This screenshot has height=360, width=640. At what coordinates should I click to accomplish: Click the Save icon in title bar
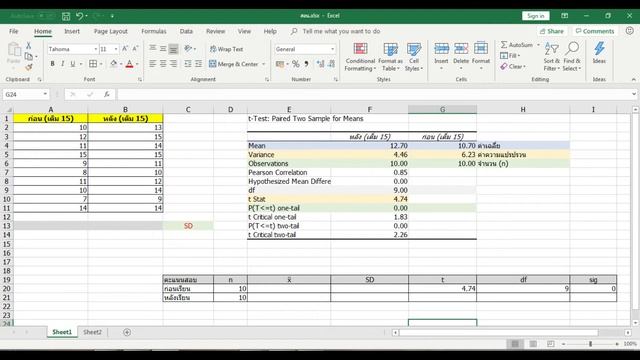click(66, 16)
